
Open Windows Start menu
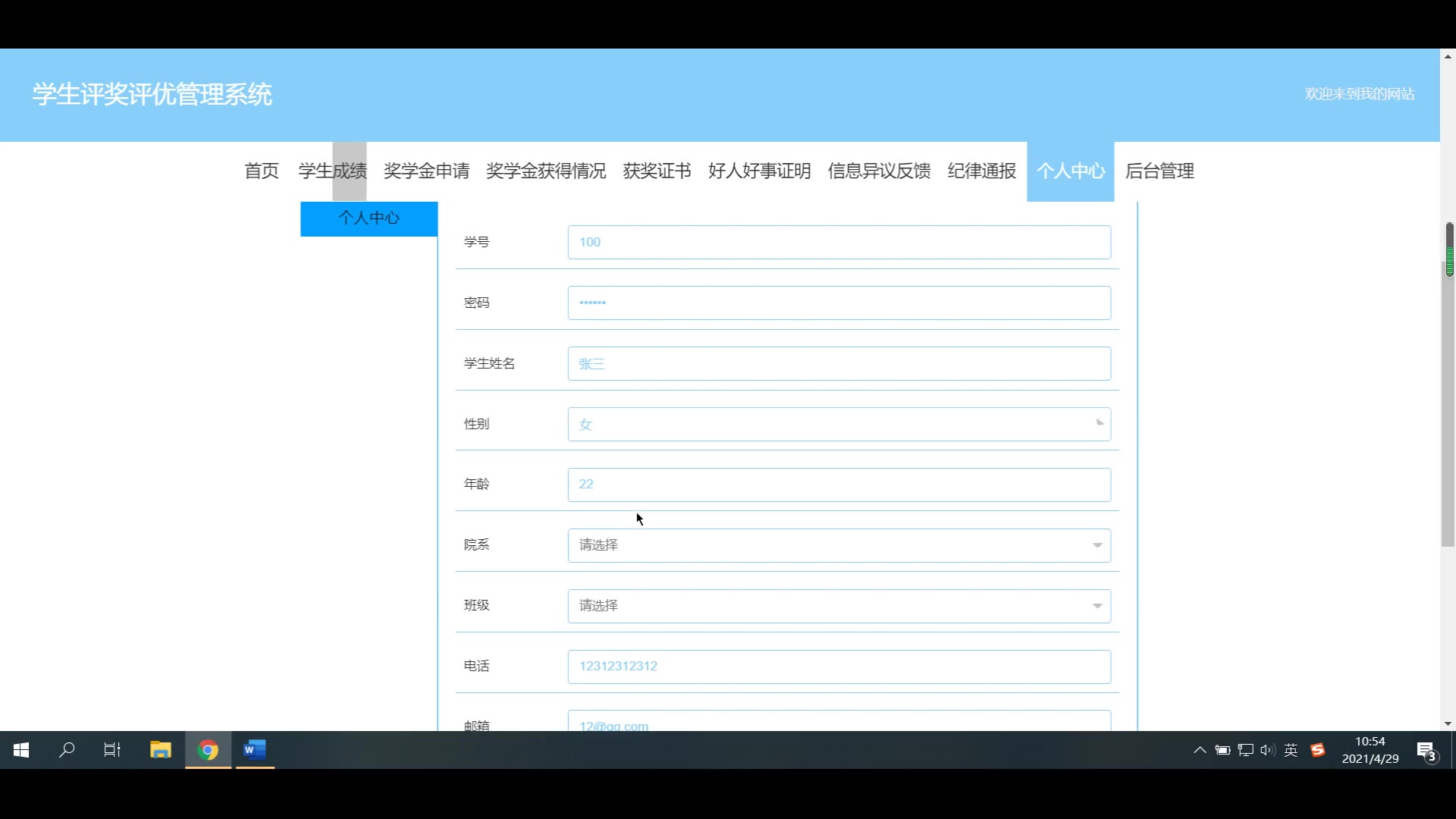21,750
